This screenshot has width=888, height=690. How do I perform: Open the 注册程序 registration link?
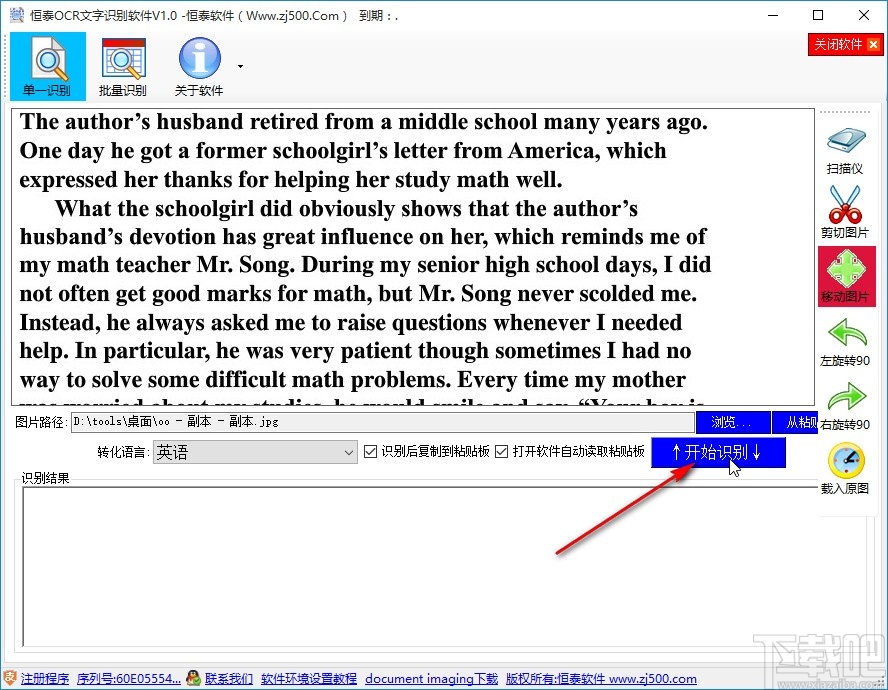(x=45, y=678)
